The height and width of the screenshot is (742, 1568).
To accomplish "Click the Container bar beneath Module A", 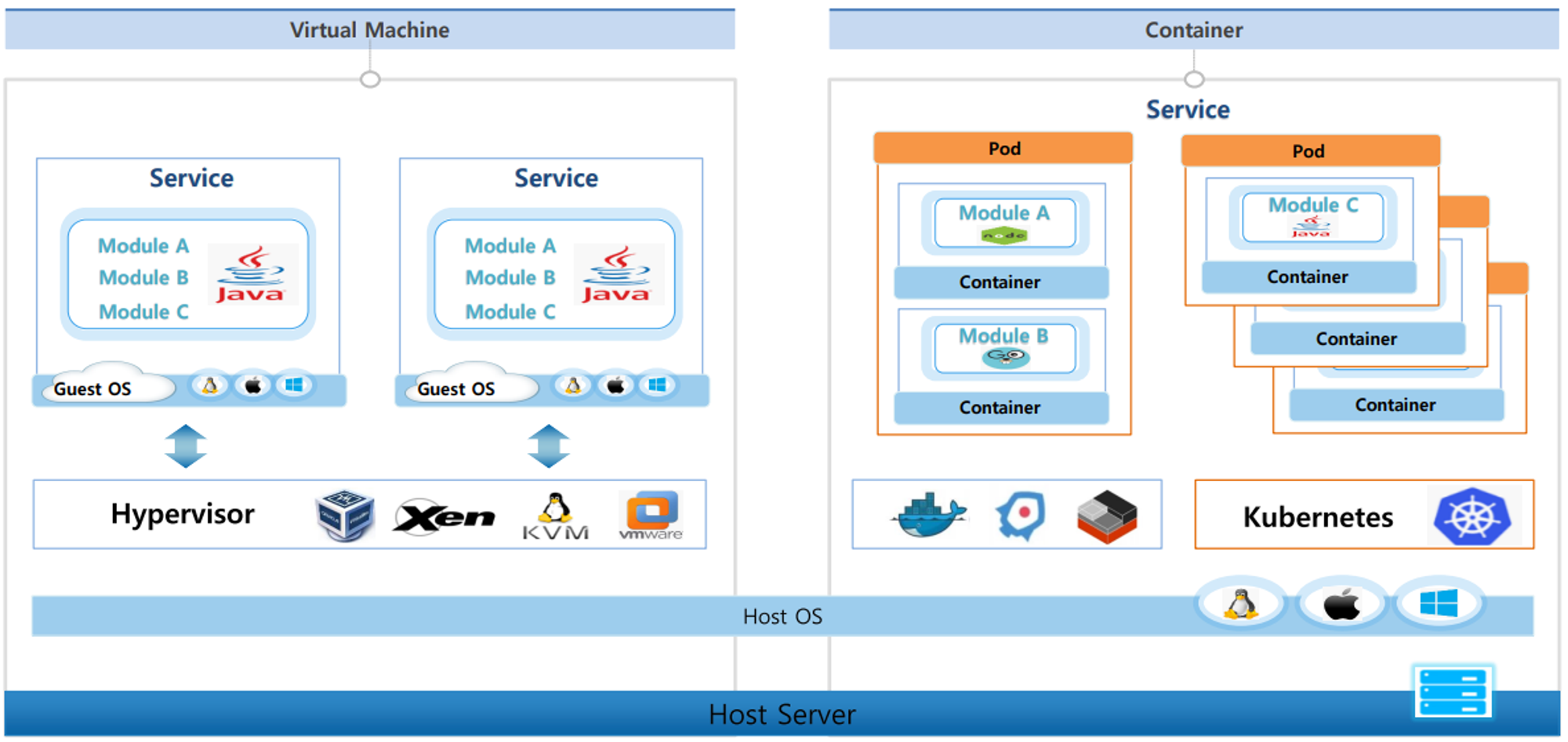I will pyautogui.click(x=1001, y=282).
